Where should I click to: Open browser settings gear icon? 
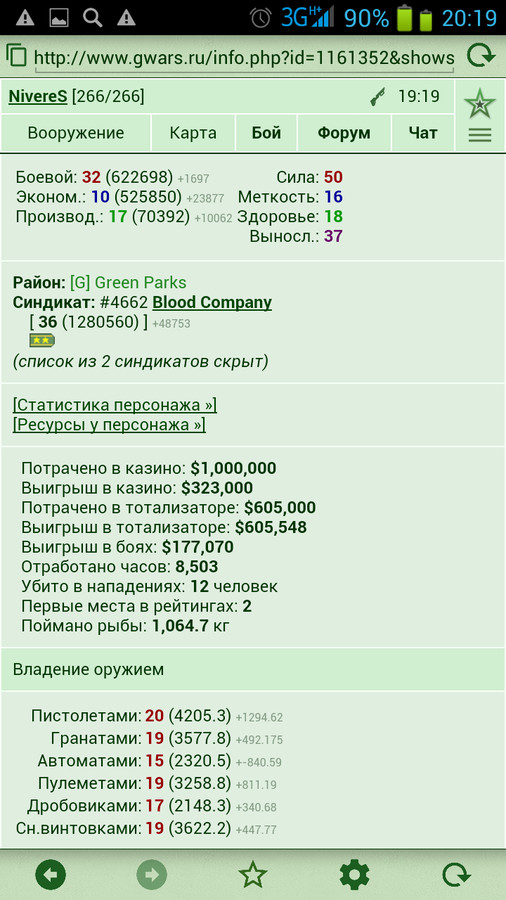coord(355,875)
